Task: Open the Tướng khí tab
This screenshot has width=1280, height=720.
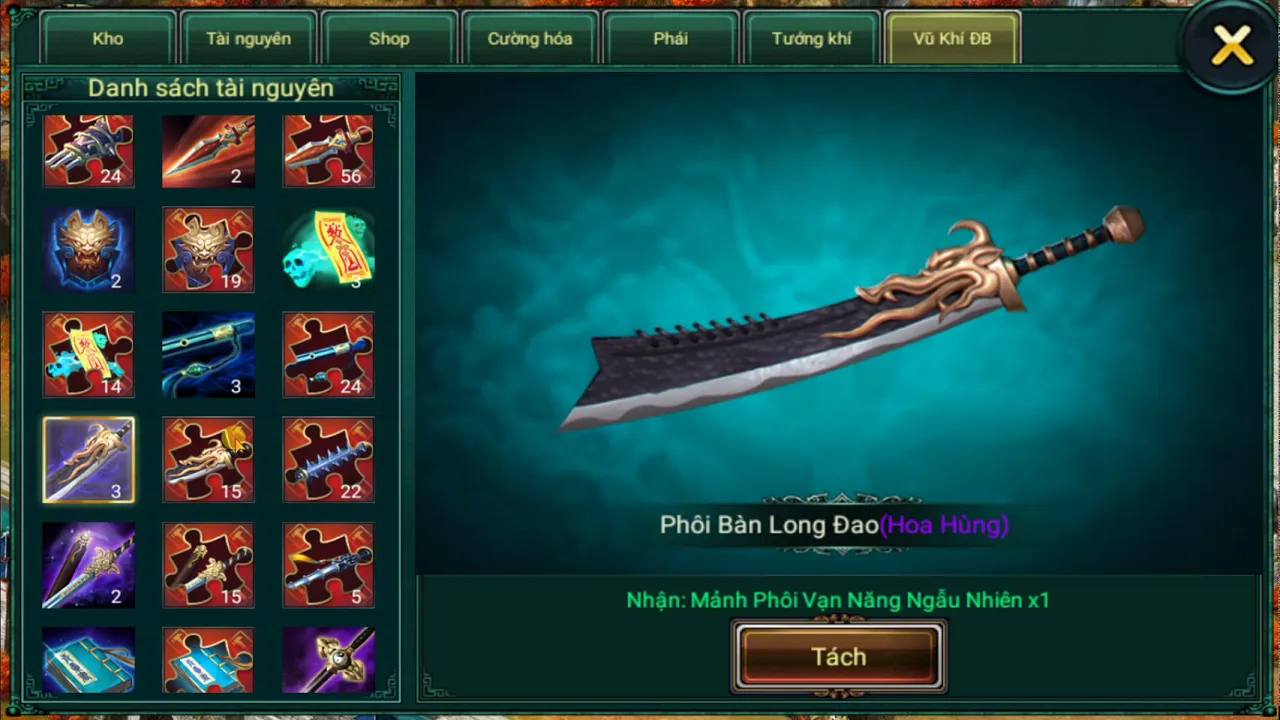Action: (811, 38)
